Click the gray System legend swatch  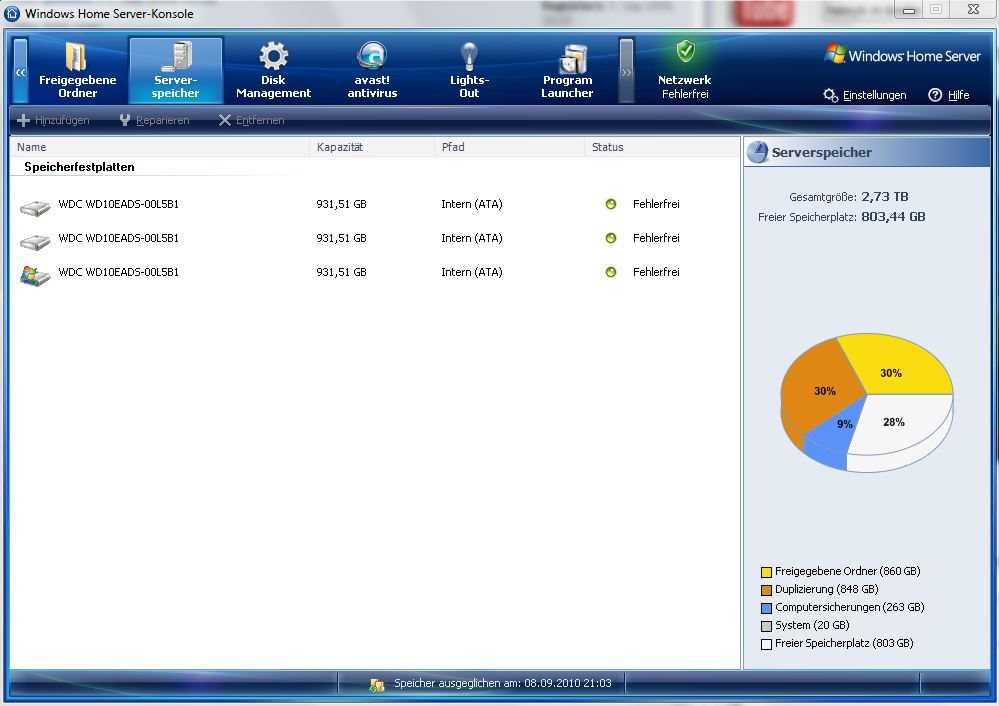point(766,626)
